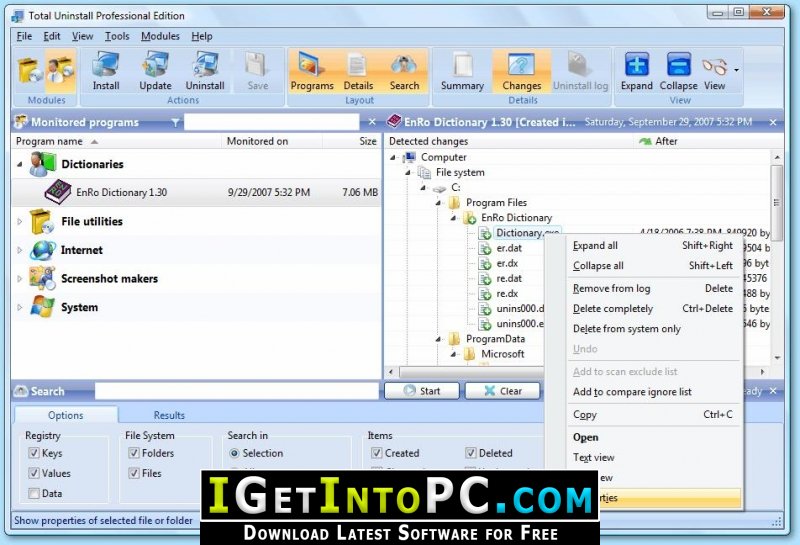Expand the System group
The height and width of the screenshot is (545, 800).
pos(20,307)
